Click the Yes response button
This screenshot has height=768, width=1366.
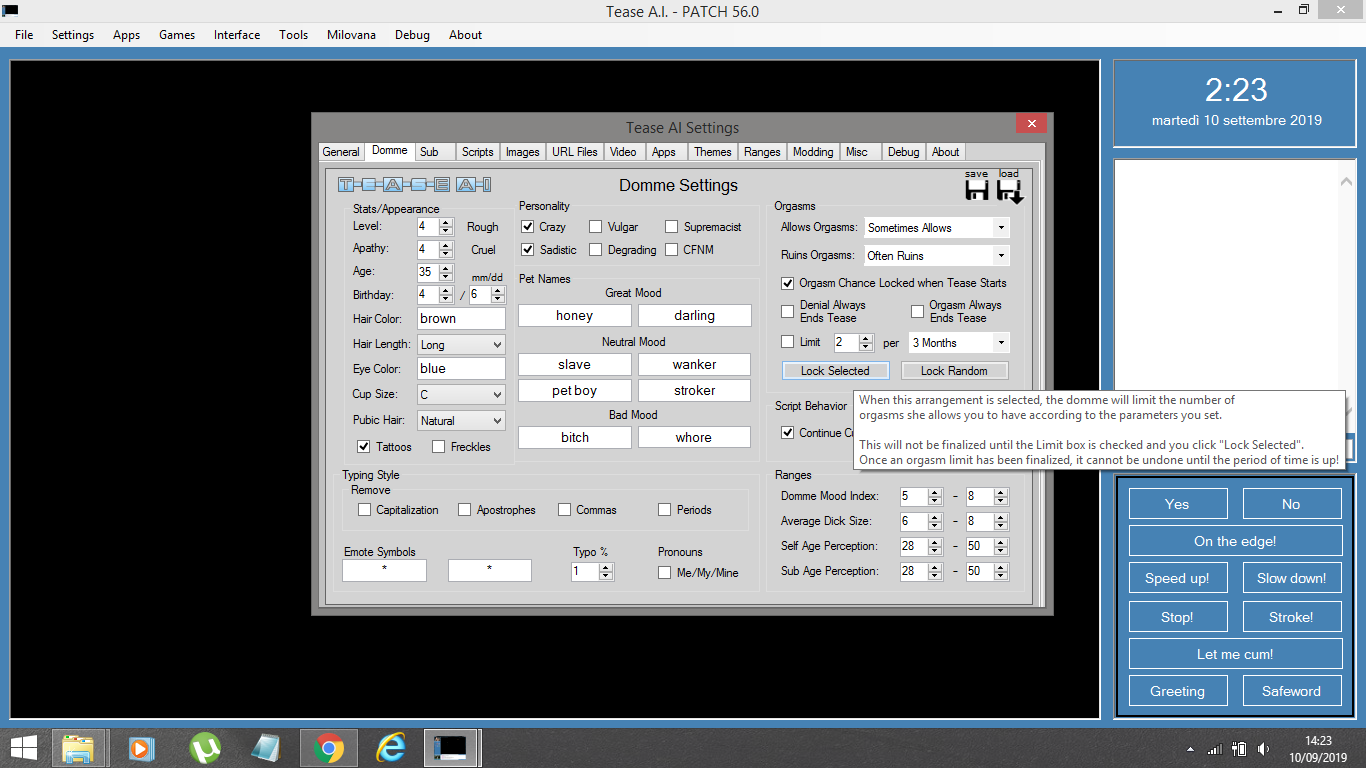(1177, 504)
